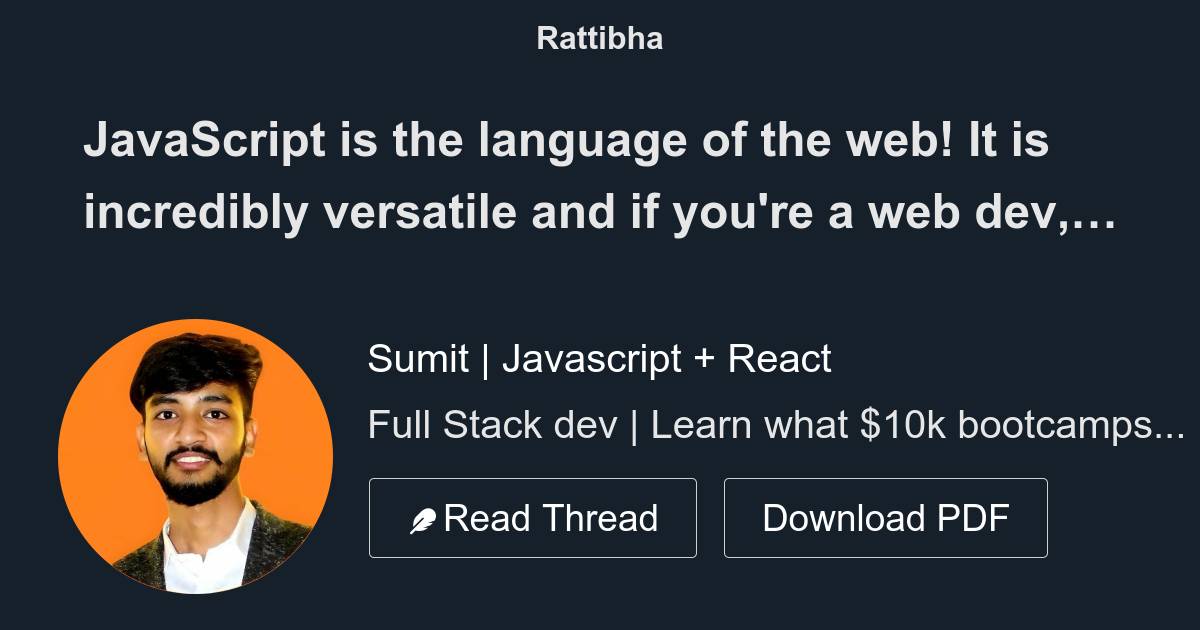The height and width of the screenshot is (630, 1200).
Task: Click the Rattibha site header to go home
Action: (599, 38)
